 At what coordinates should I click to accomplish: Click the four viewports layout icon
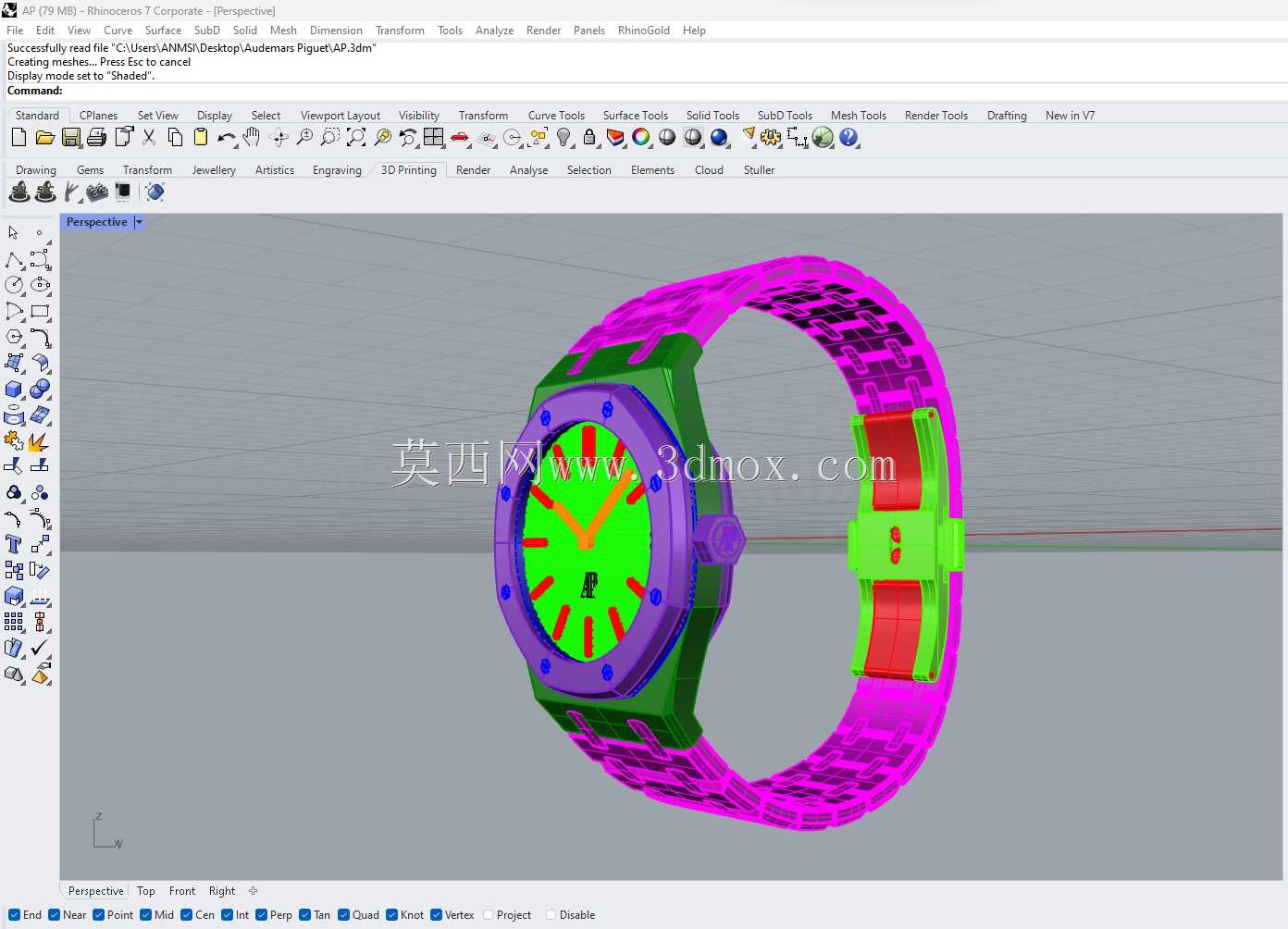(433, 138)
